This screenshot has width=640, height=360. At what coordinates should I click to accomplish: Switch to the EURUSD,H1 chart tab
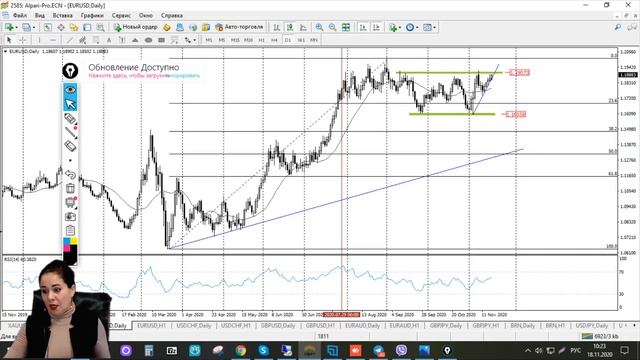[x=151, y=326]
